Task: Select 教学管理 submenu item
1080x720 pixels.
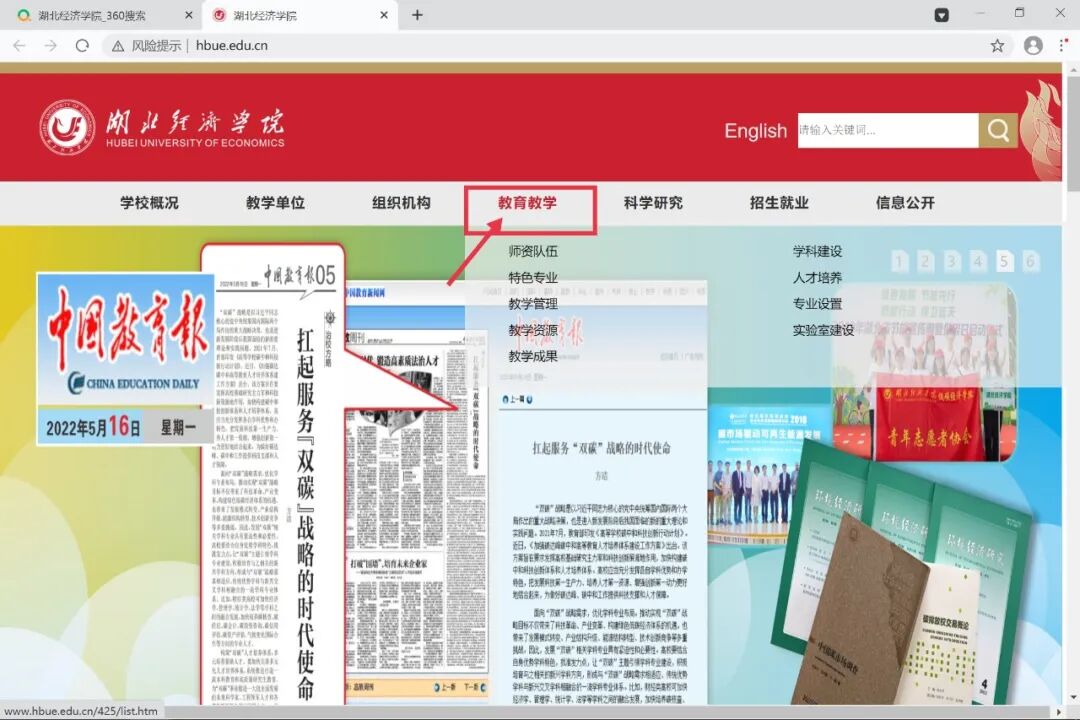Action: tap(533, 304)
